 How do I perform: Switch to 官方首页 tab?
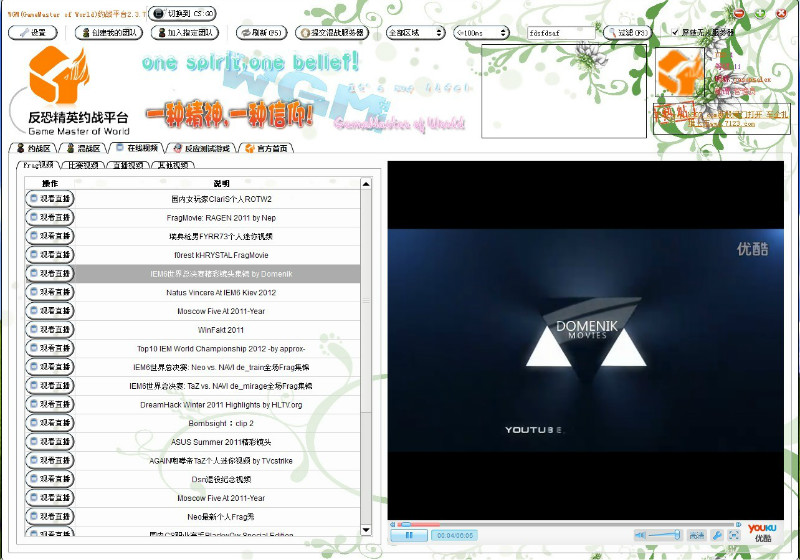[266, 148]
